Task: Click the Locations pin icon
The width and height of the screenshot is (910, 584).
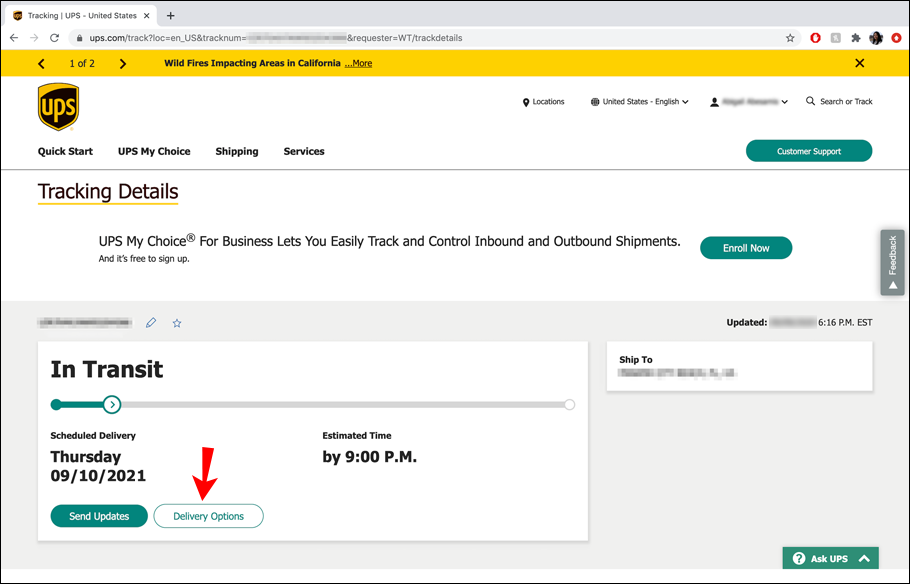Action: [526, 102]
